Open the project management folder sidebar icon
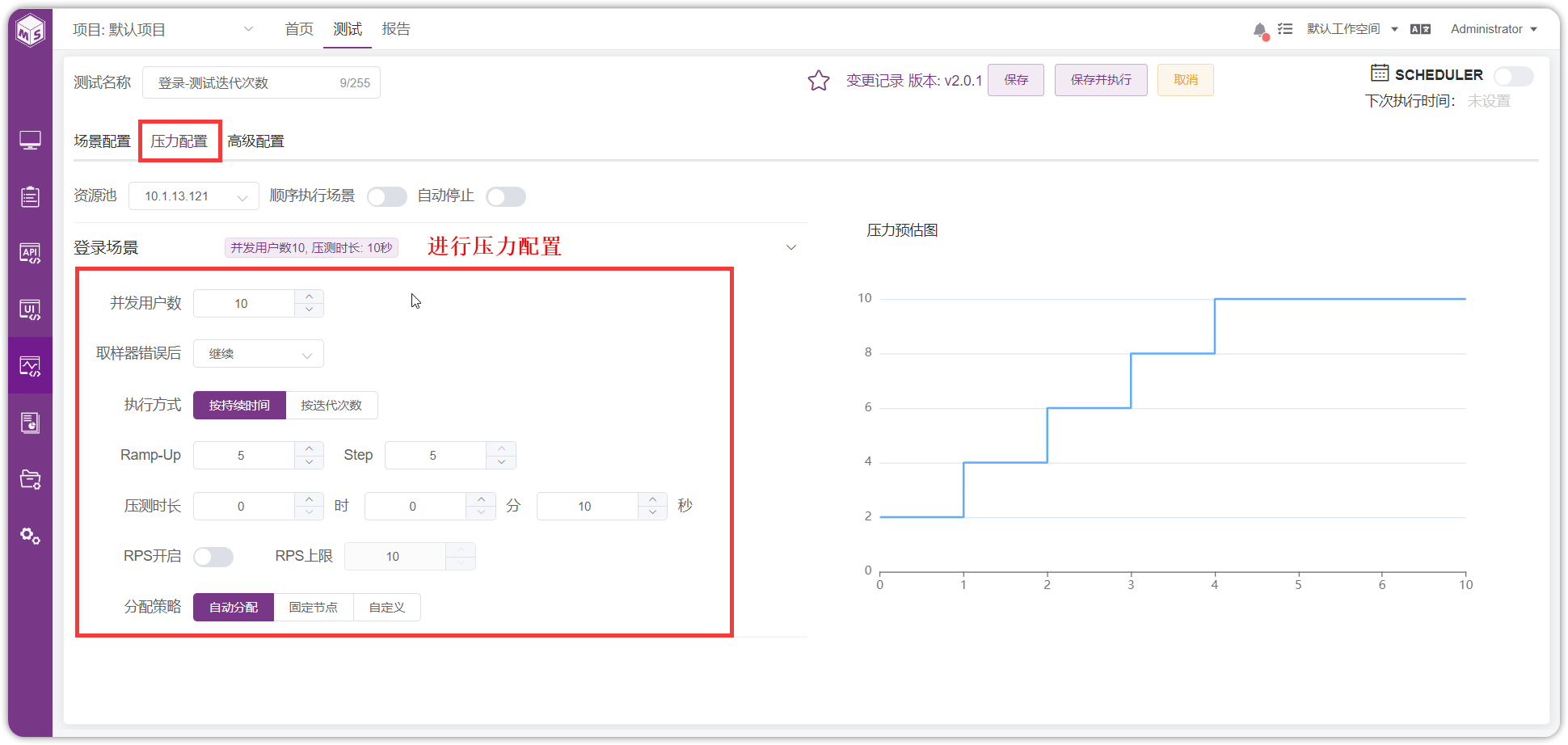 [x=31, y=479]
